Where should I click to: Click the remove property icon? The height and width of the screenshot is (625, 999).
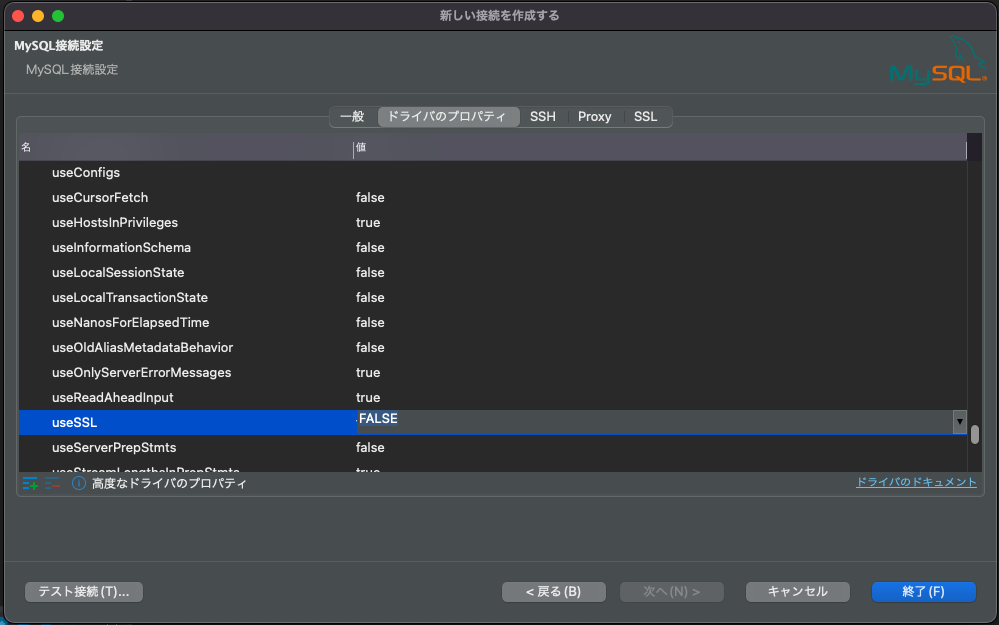(x=53, y=482)
